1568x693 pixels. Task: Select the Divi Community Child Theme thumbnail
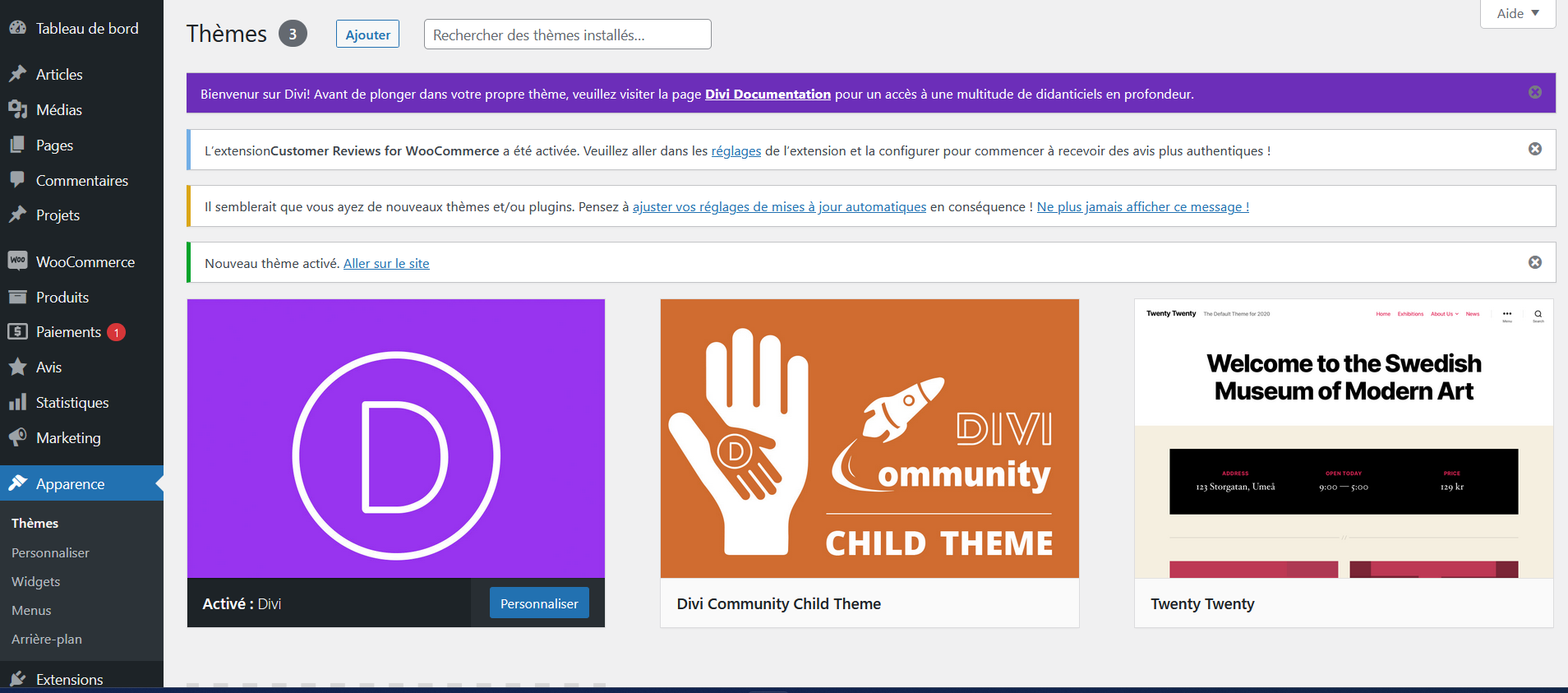869,438
